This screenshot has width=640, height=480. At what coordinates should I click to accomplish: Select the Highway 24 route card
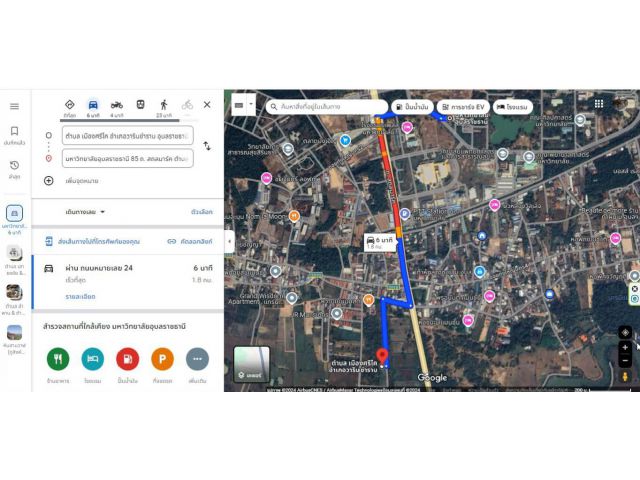point(128,282)
